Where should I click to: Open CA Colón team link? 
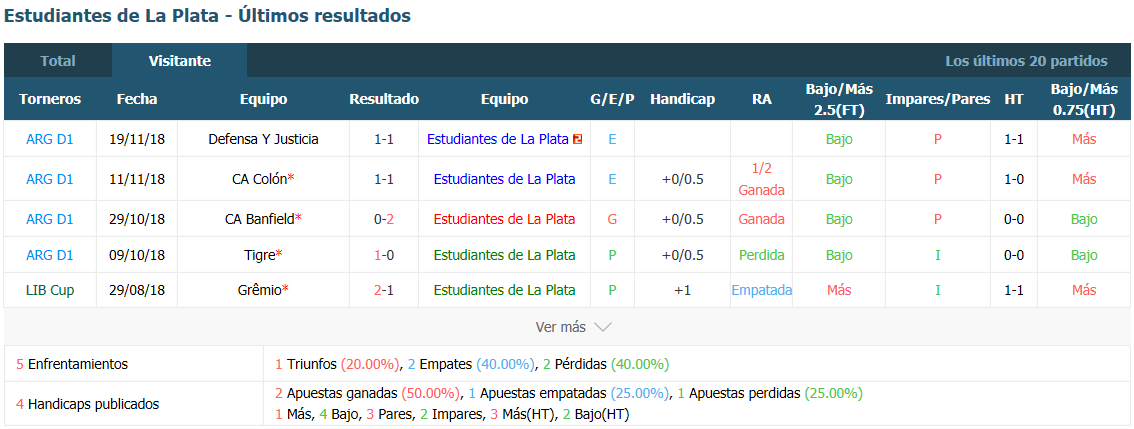click(x=263, y=179)
